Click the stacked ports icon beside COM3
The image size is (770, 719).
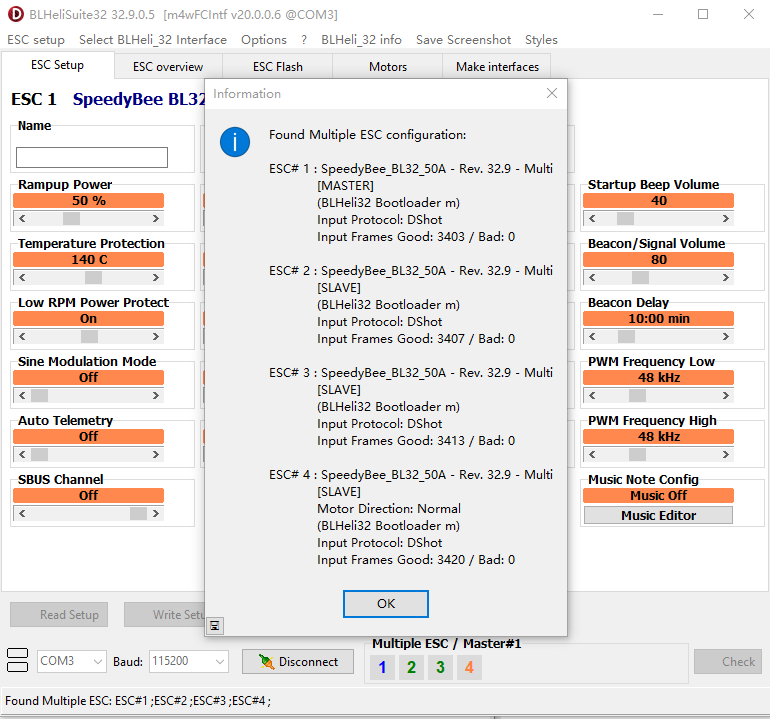pyautogui.click(x=18, y=660)
